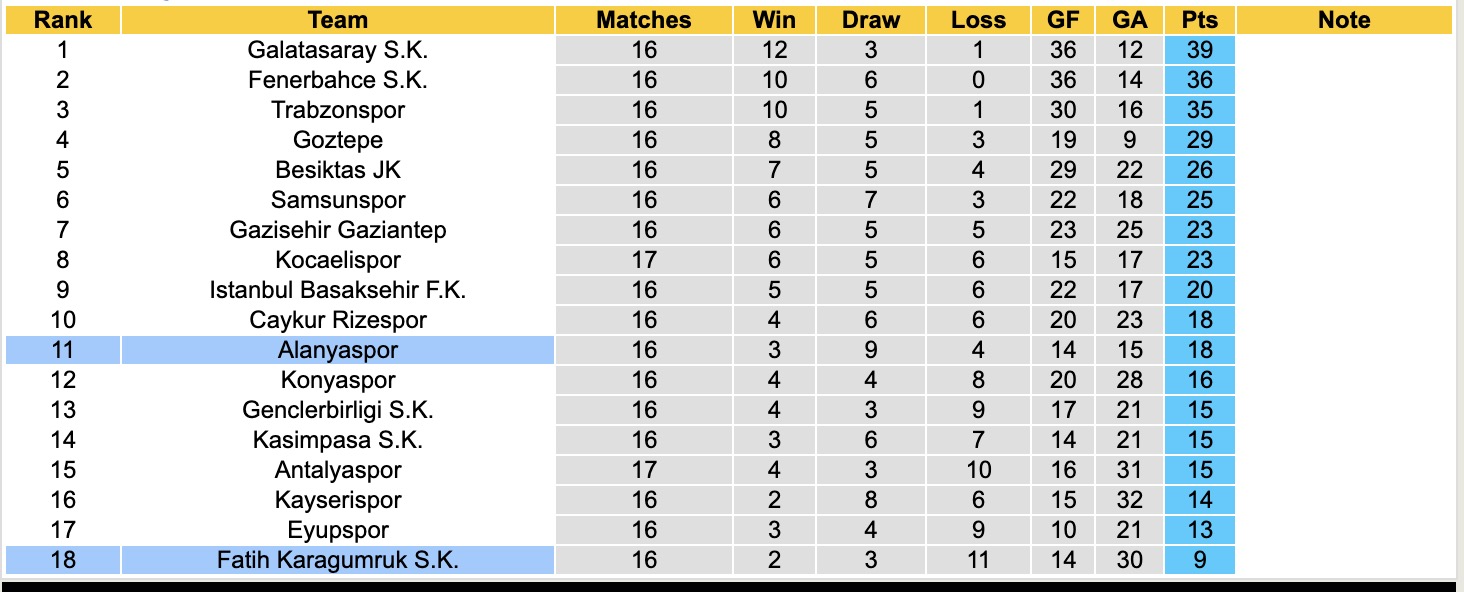Click the Team column header
The image size is (1464, 592).
[x=338, y=20]
